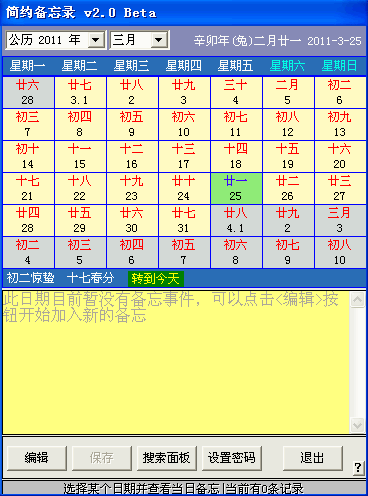Click the 星期六 weekday header
Screen dimensions: 368x496
pyautogui.click(x=287, y=66)
